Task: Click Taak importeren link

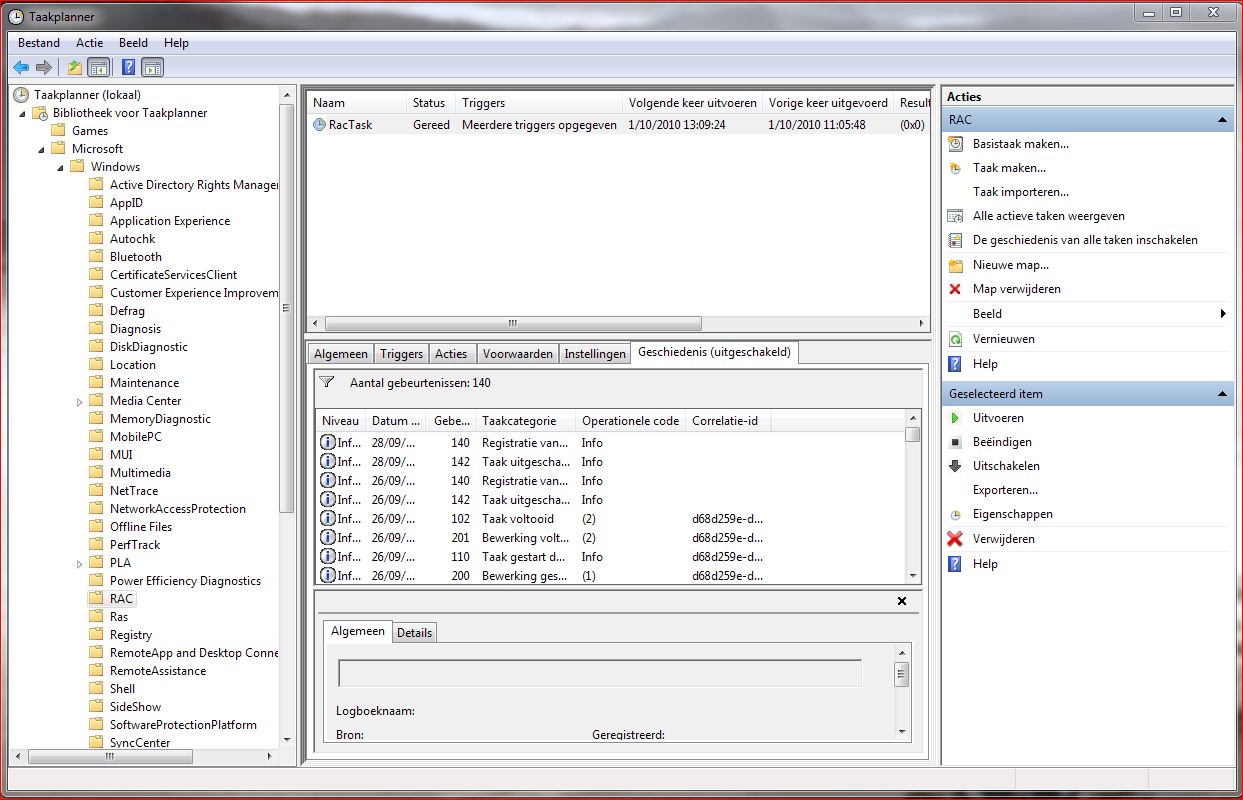Action: [1020, 192]
